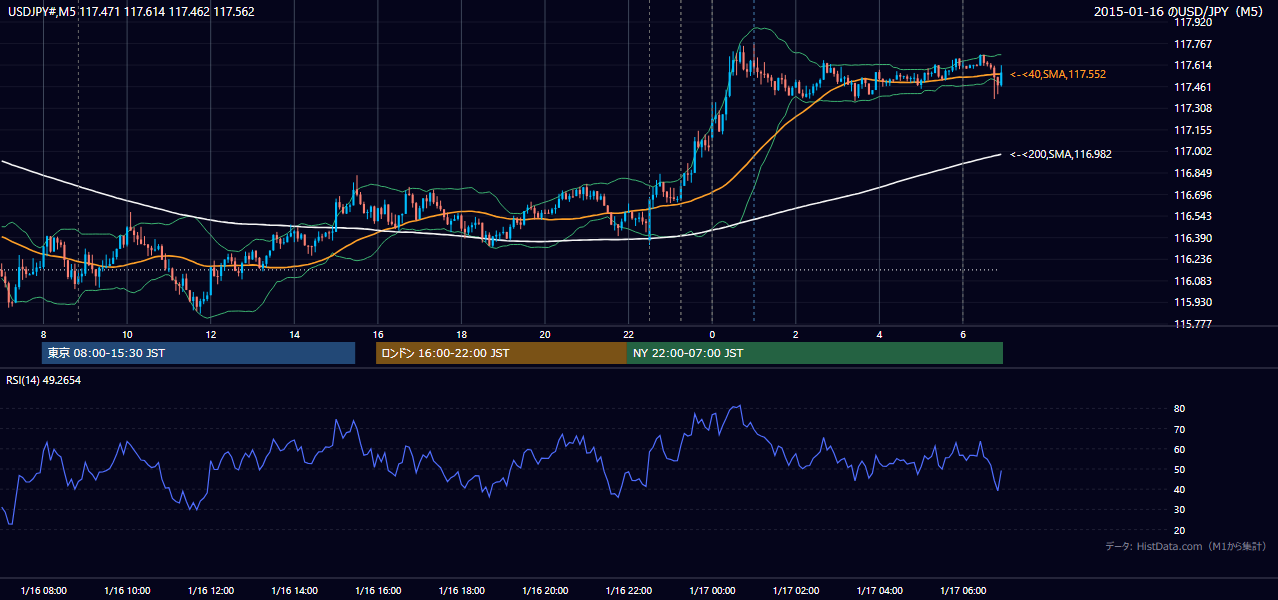Click the 40 SMA label reading 117.552
1278x600 pixels.
[1058, 74]
